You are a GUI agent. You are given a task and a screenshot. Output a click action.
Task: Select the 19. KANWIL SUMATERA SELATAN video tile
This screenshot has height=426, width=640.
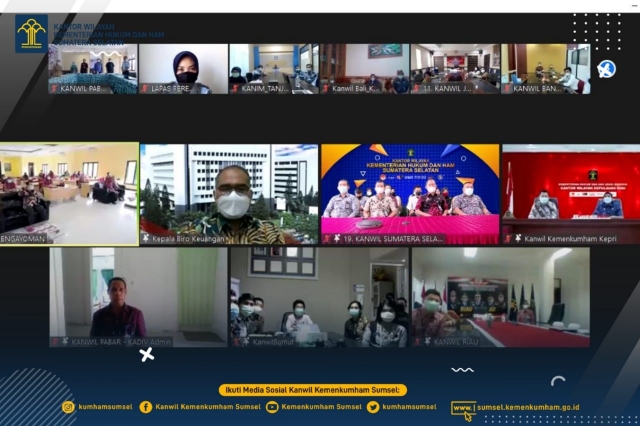coord(410,193)
